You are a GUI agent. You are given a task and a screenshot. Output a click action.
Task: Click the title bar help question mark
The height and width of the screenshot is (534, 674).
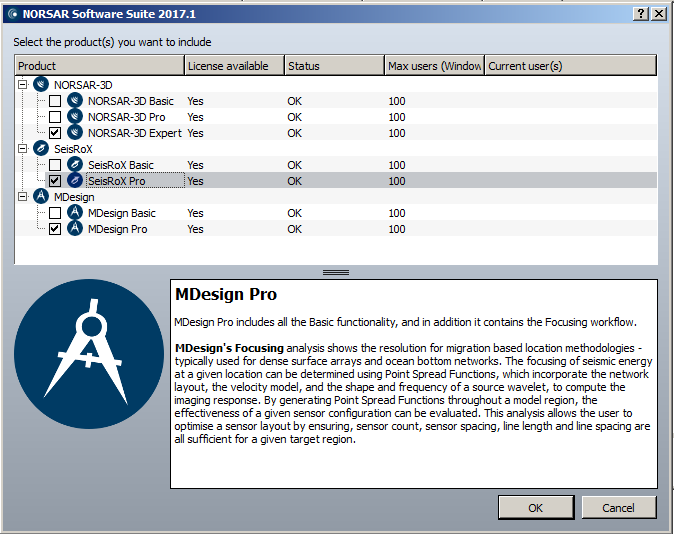640,14
